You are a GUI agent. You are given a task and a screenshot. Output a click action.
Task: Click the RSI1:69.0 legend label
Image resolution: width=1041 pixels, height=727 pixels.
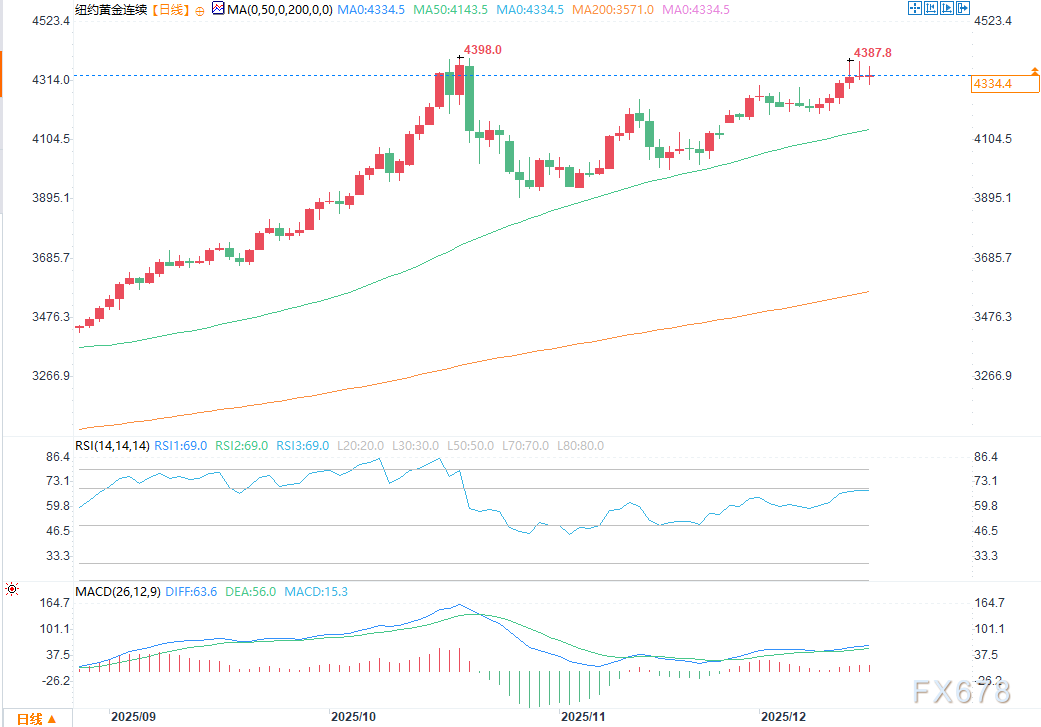pyautogui.click(x=182, y=446)
